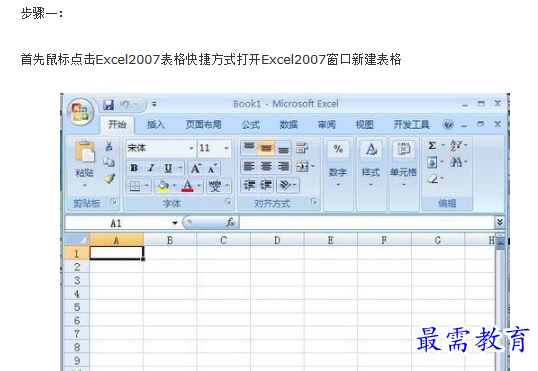Increase indent icon

(x=266, y=185)
